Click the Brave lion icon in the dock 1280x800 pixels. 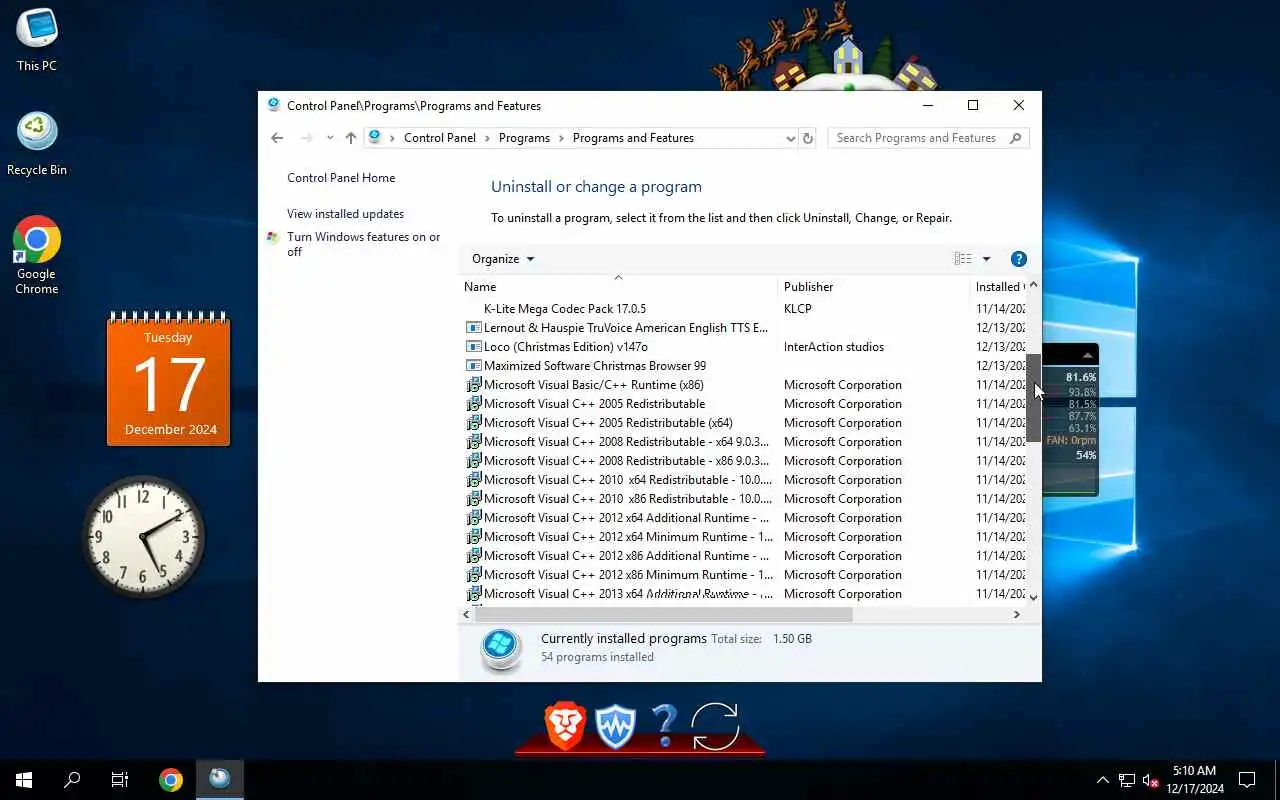point(564,725)
